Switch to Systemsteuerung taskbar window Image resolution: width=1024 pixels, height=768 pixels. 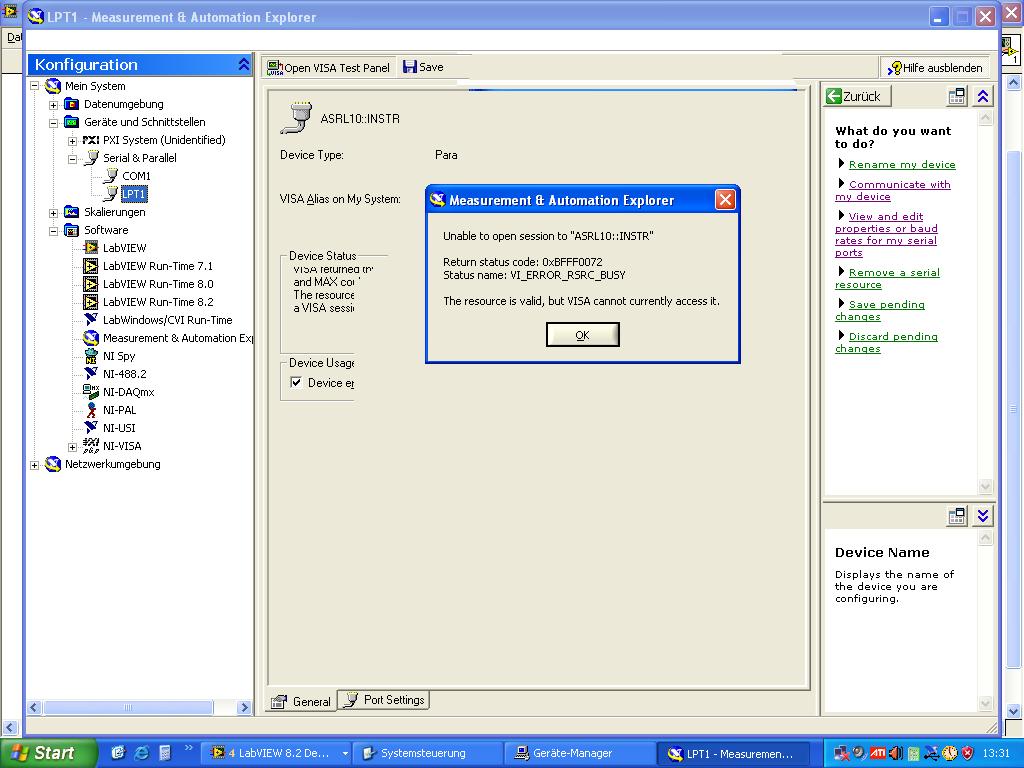[x=426, y=753]
